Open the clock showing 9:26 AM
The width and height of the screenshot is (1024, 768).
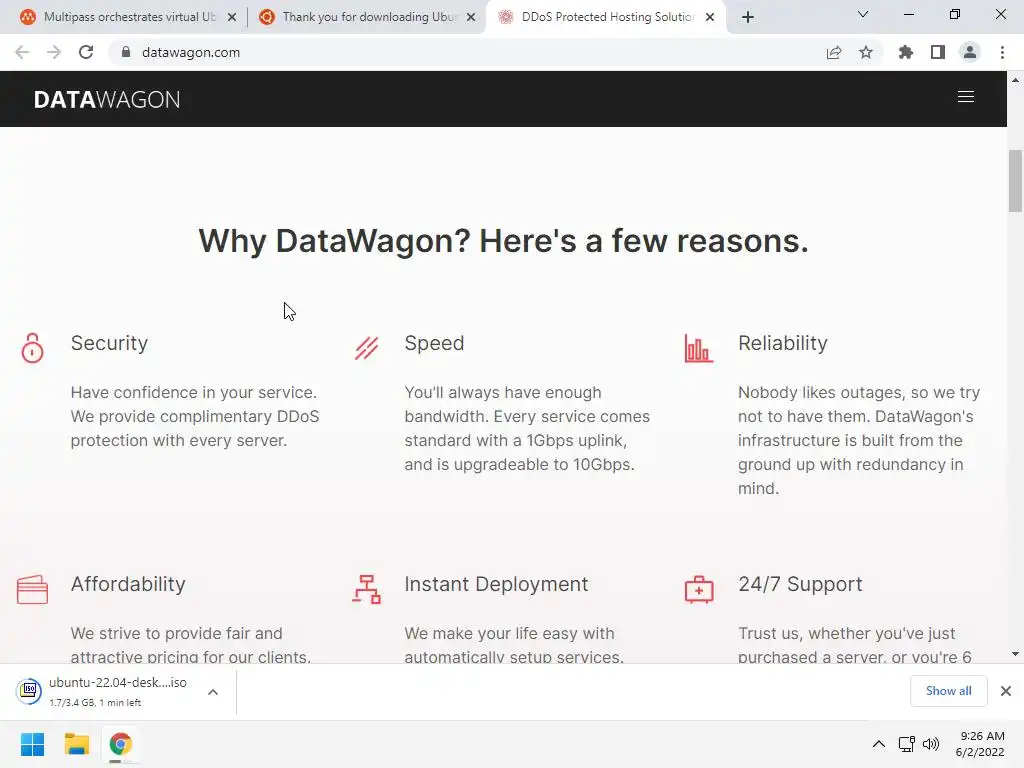(980, 744)
